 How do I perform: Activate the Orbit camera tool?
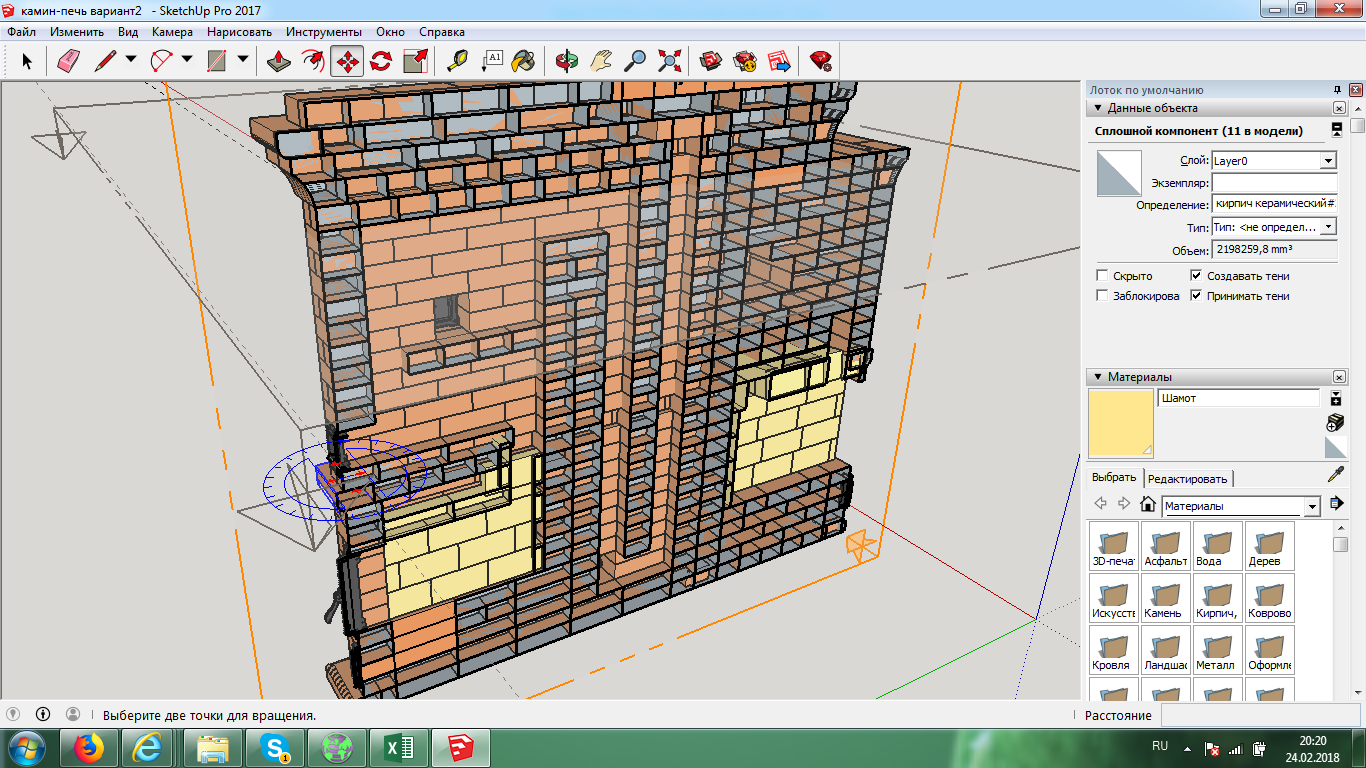567,61
